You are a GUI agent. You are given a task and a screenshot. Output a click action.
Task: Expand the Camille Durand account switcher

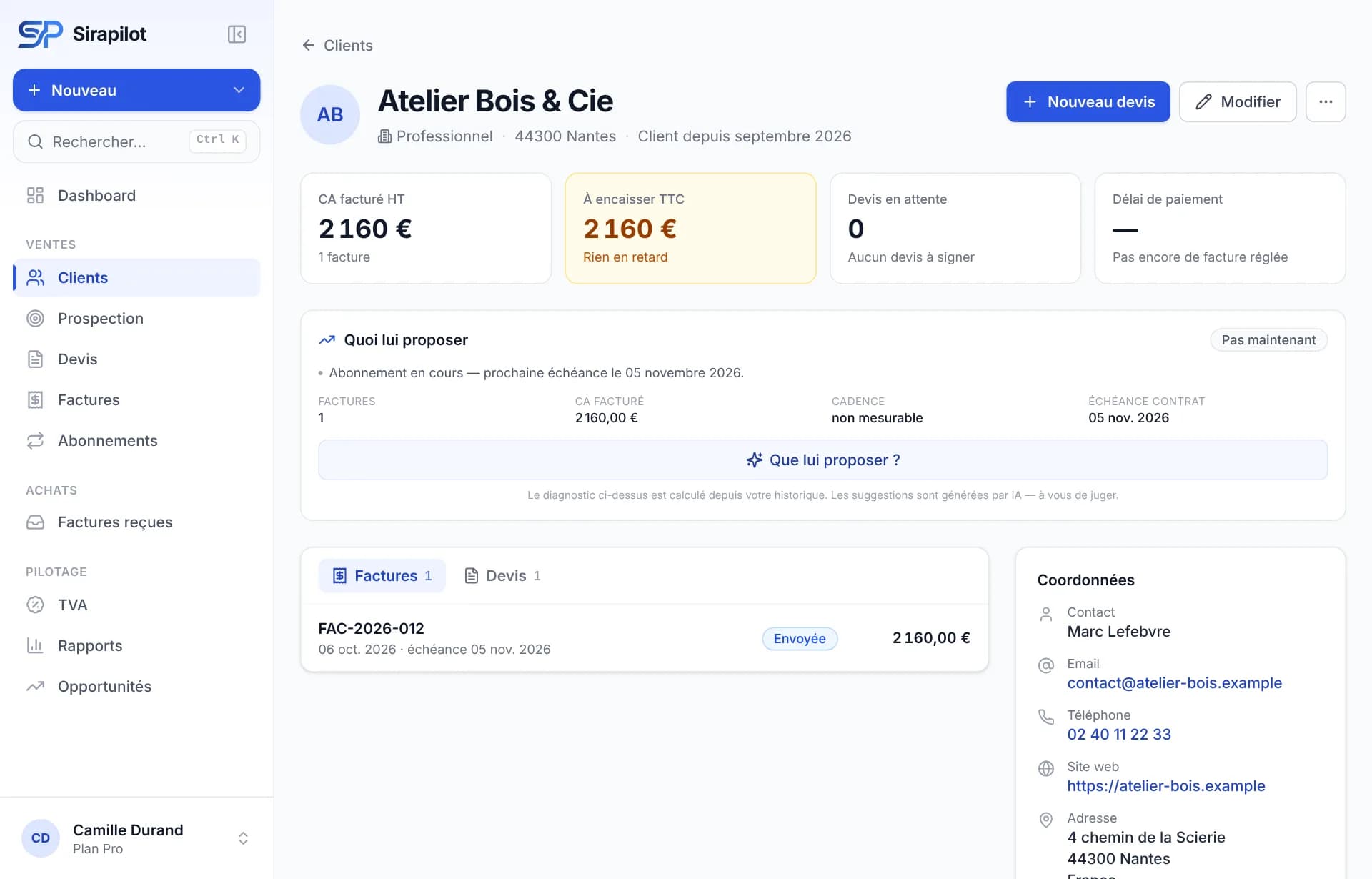pyautogui.click(x=243, y=838)
